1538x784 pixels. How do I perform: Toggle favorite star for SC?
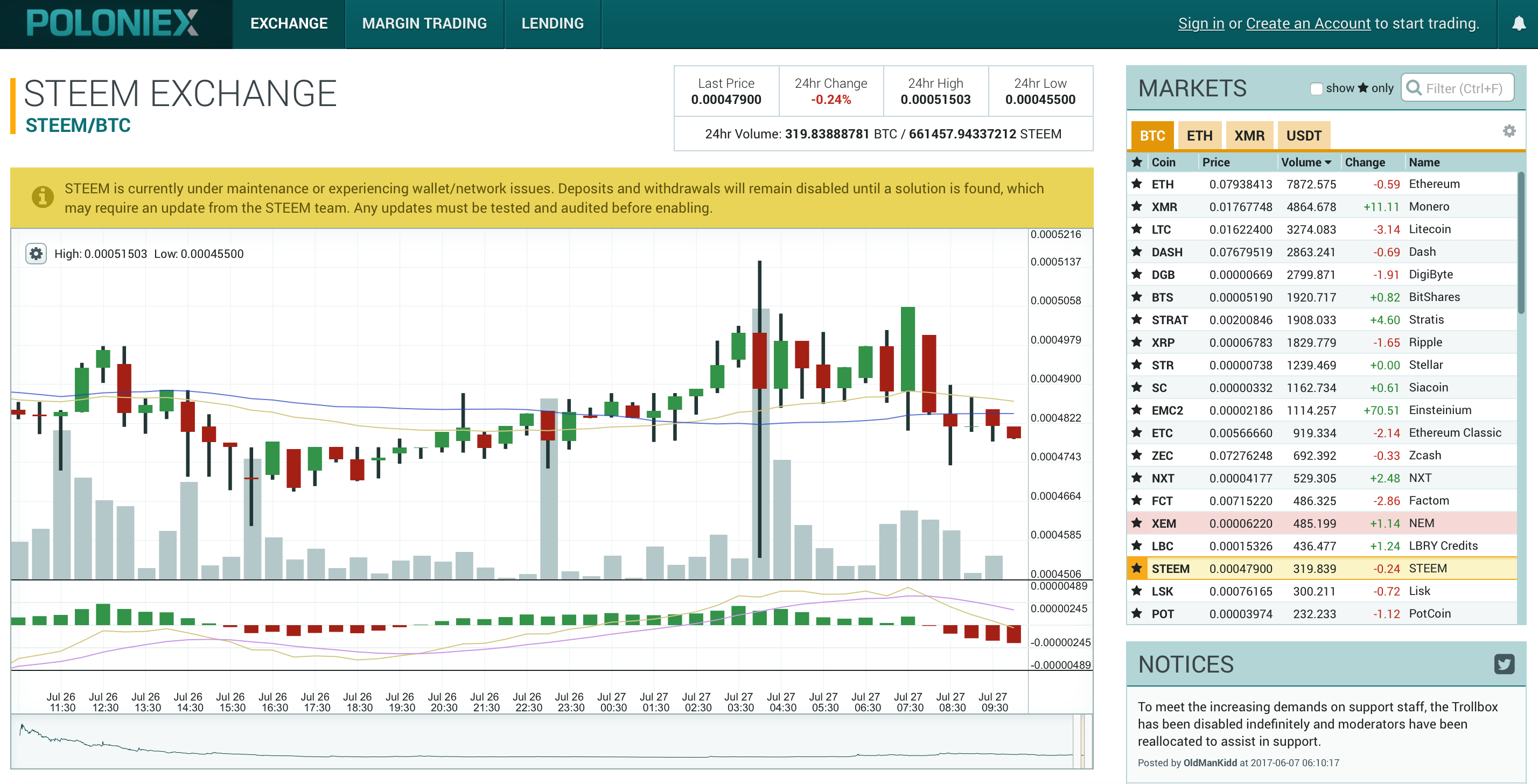[x=1137, y=388]
